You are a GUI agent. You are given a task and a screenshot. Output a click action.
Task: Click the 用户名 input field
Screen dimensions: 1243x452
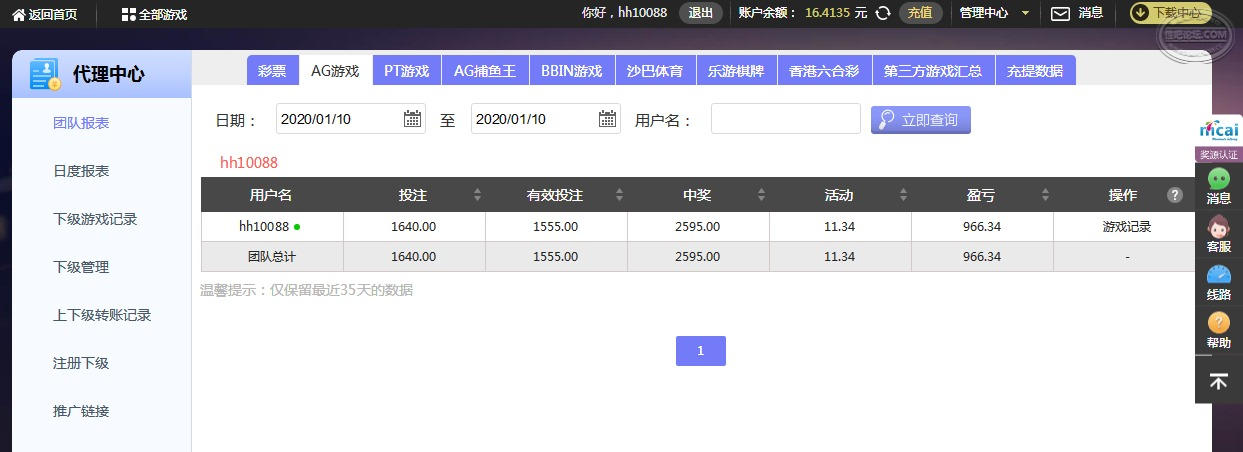point(785,119)
